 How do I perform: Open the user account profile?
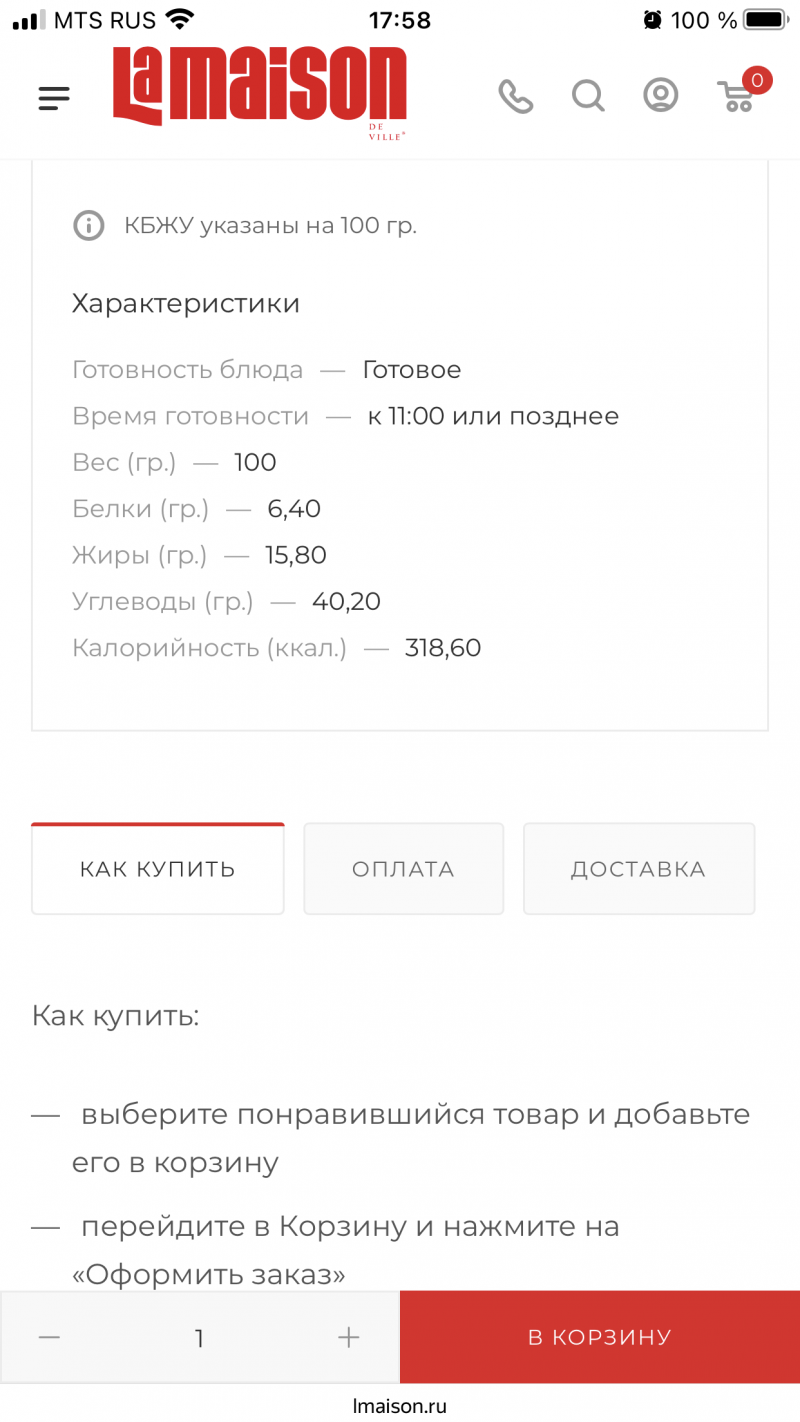[x=660, y=96]
